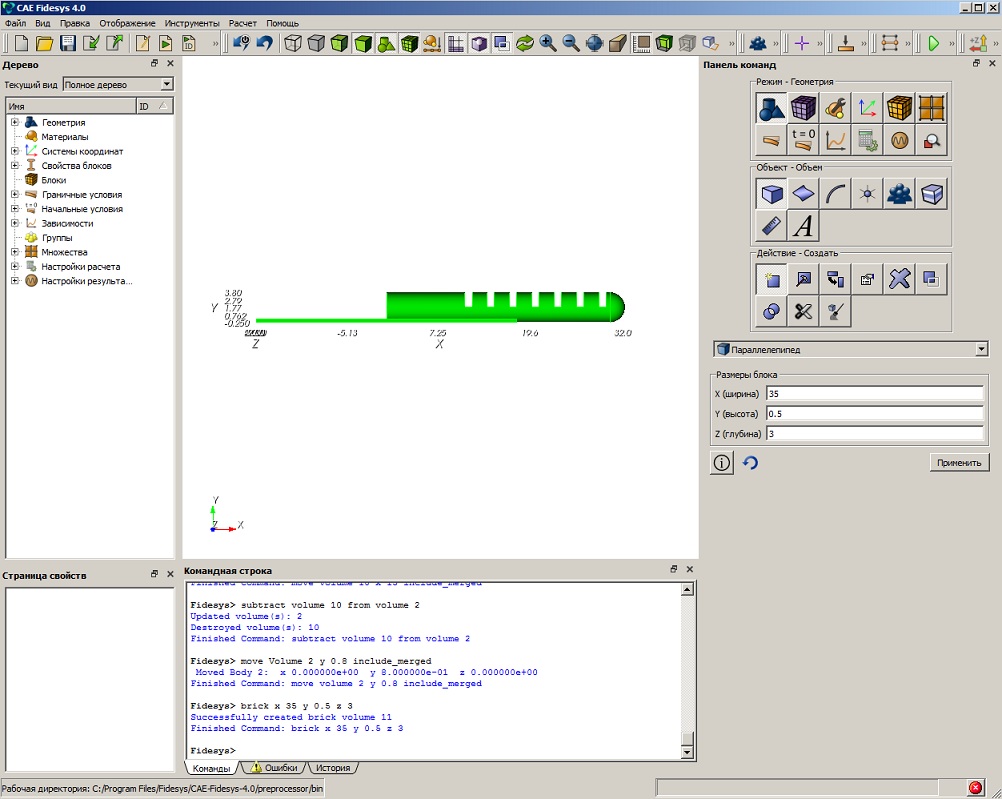Click the red stop icon in status bar
Viewport: 1002px width, 799px height.
975,787
